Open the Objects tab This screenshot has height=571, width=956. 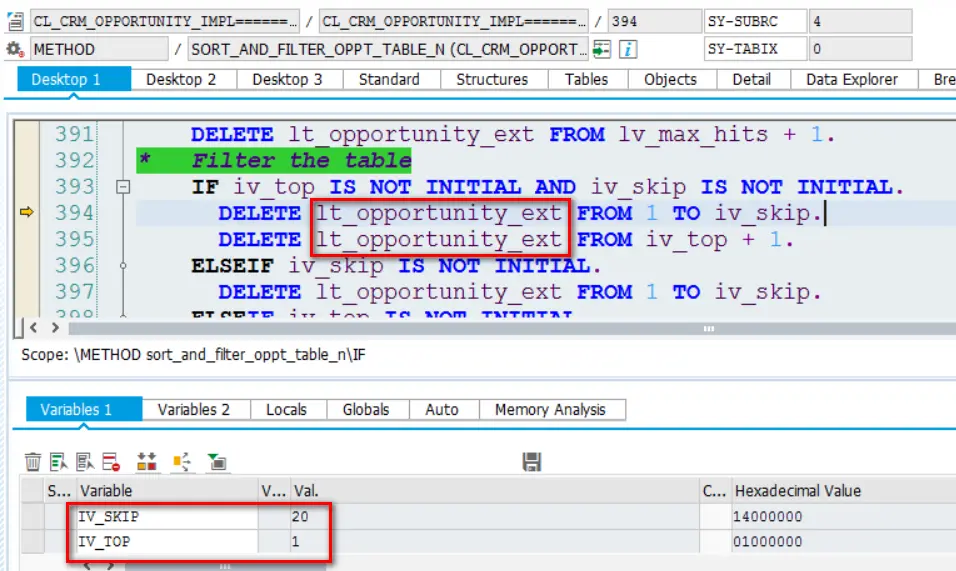670,80
